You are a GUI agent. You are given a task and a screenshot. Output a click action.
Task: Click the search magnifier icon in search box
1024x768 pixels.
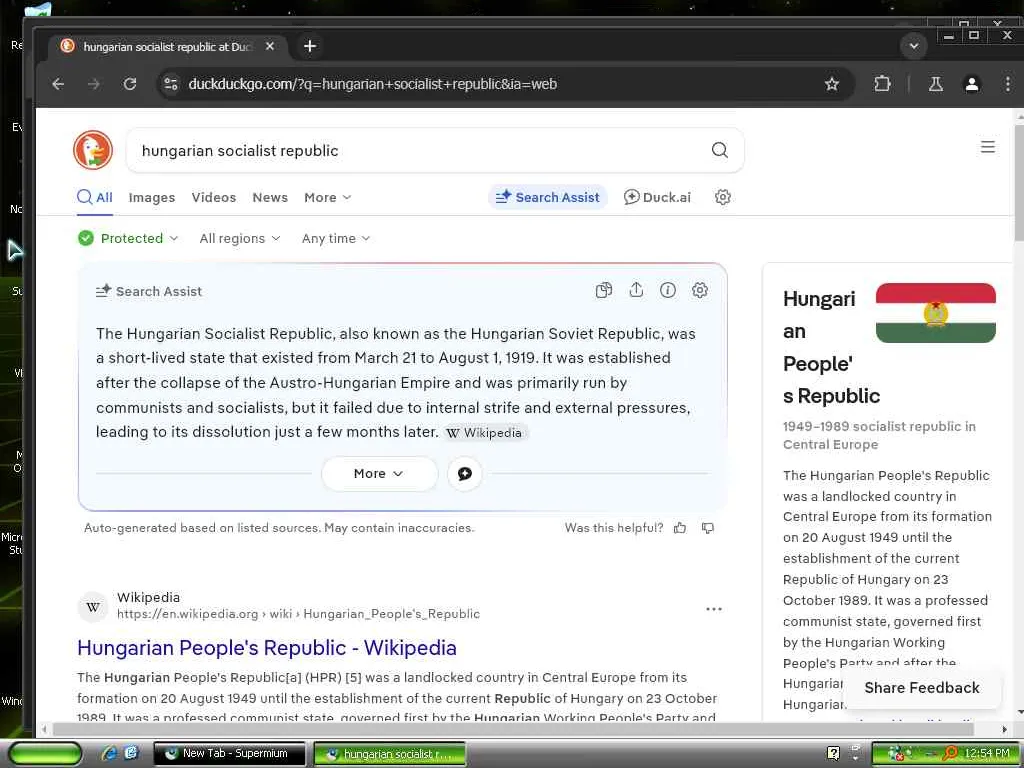719,150
